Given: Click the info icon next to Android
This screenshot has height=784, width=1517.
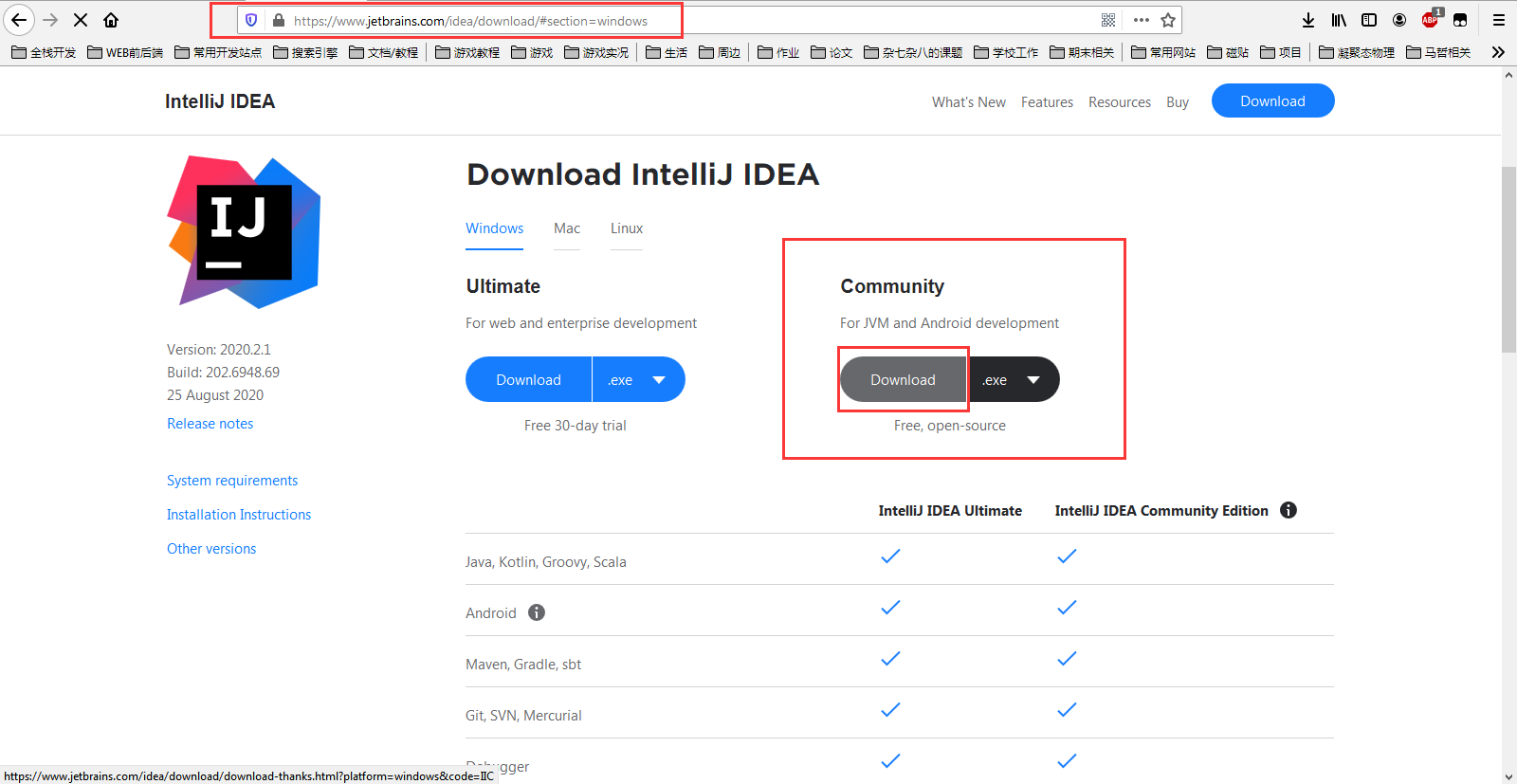Looking at the screenshot, I should pos(537,612).
